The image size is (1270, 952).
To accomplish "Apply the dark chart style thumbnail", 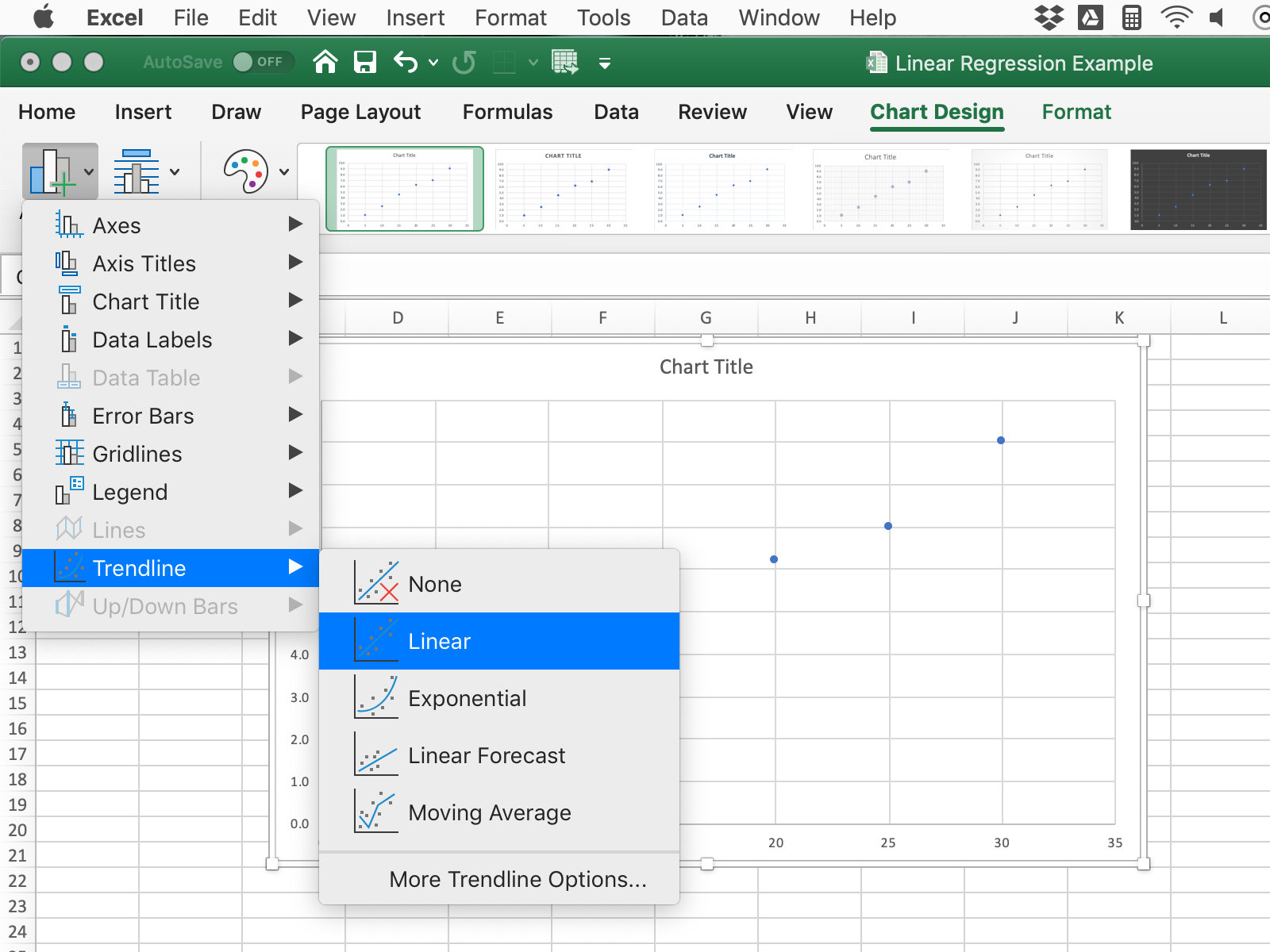I will coord(1198,189).
